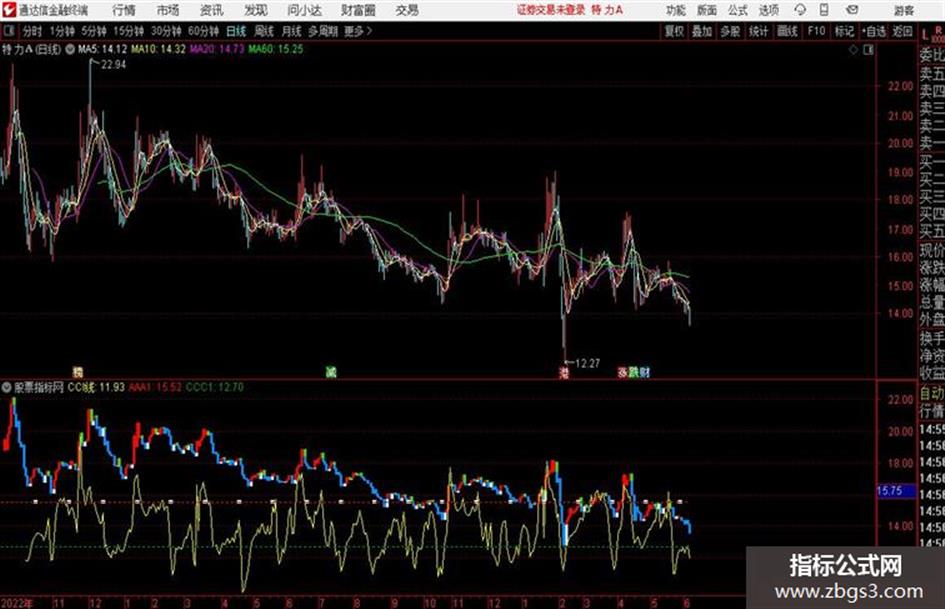Switch to 15分钟 chart period
Viewport: 945px width, 609px height.
pos(129,31)
